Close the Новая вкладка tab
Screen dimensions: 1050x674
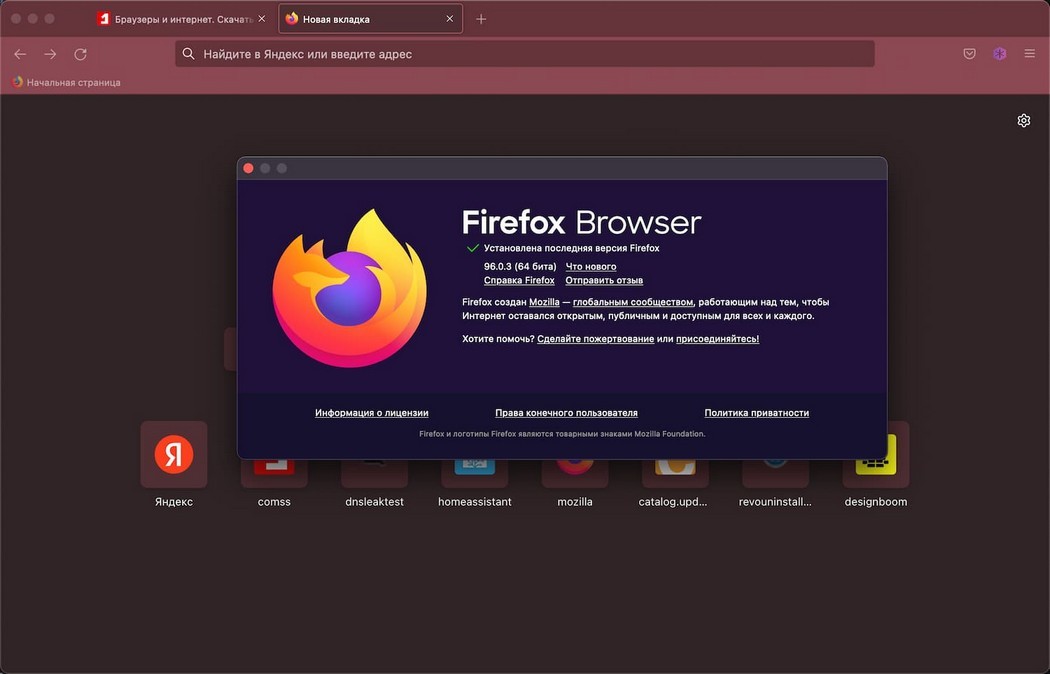point(450,19)
